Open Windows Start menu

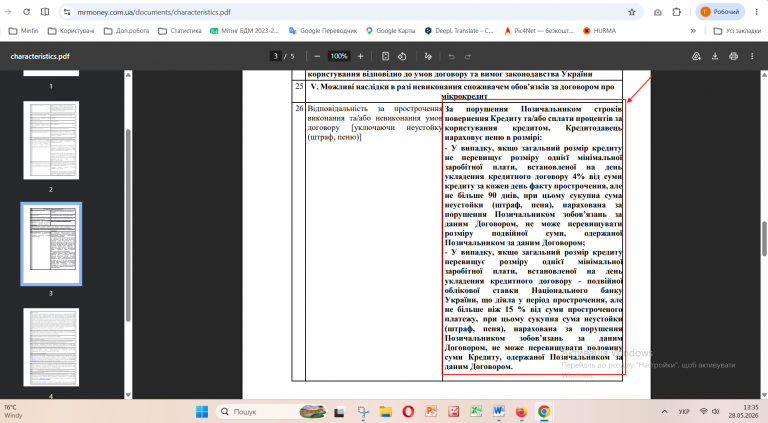202,412
